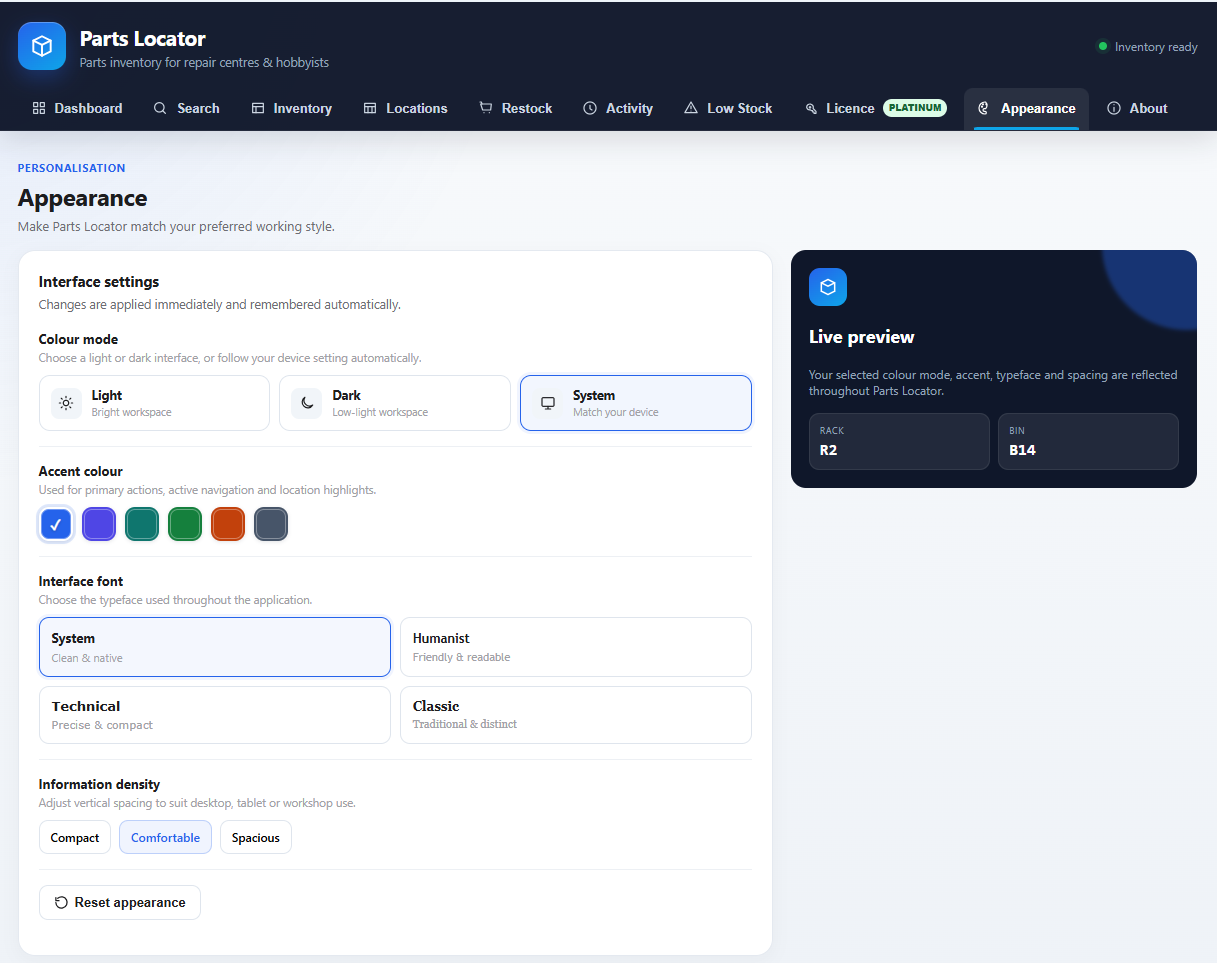This screenshot has width=1217, height=963.
Task: Click the Reset appearance button
Action: click(x=120, y=902)
